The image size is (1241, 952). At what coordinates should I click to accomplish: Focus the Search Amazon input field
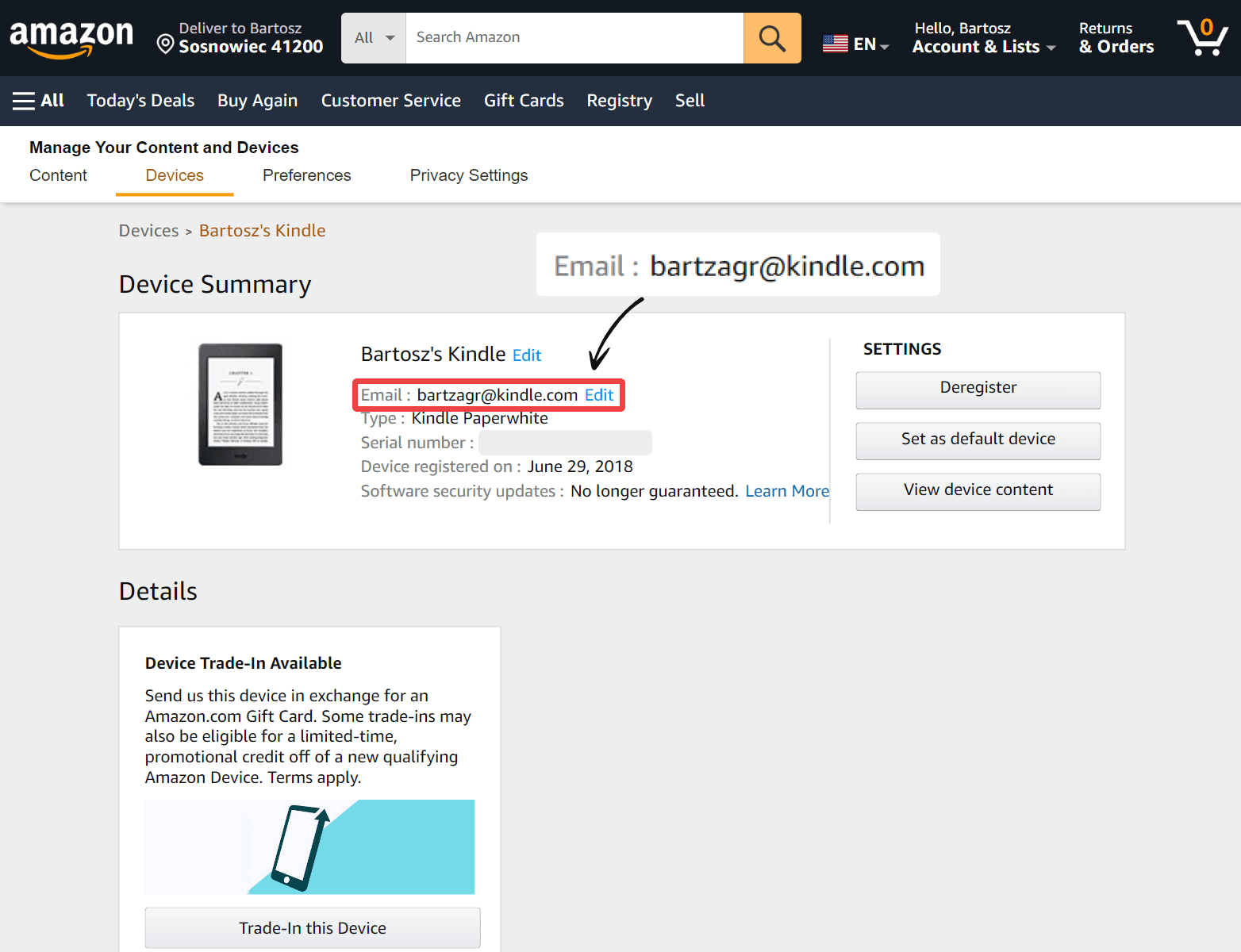click(574, 38)
